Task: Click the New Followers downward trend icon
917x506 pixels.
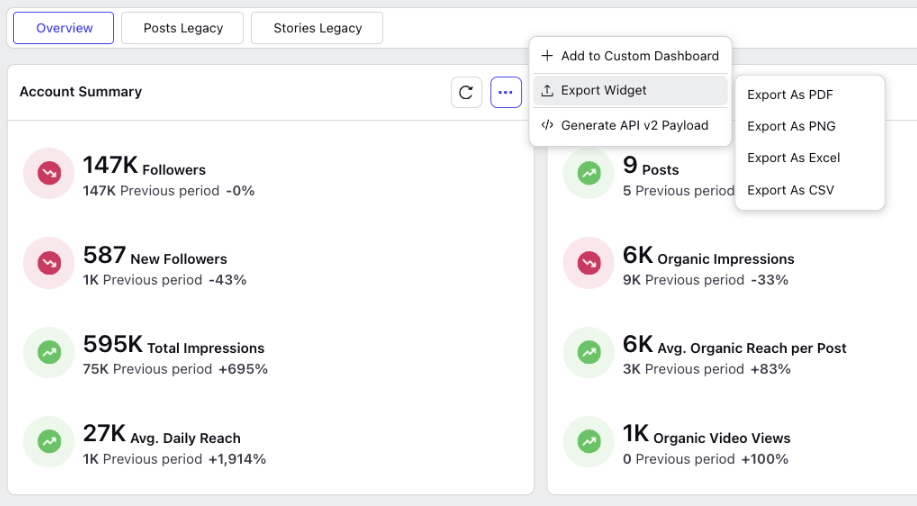Action: (49, 263)
